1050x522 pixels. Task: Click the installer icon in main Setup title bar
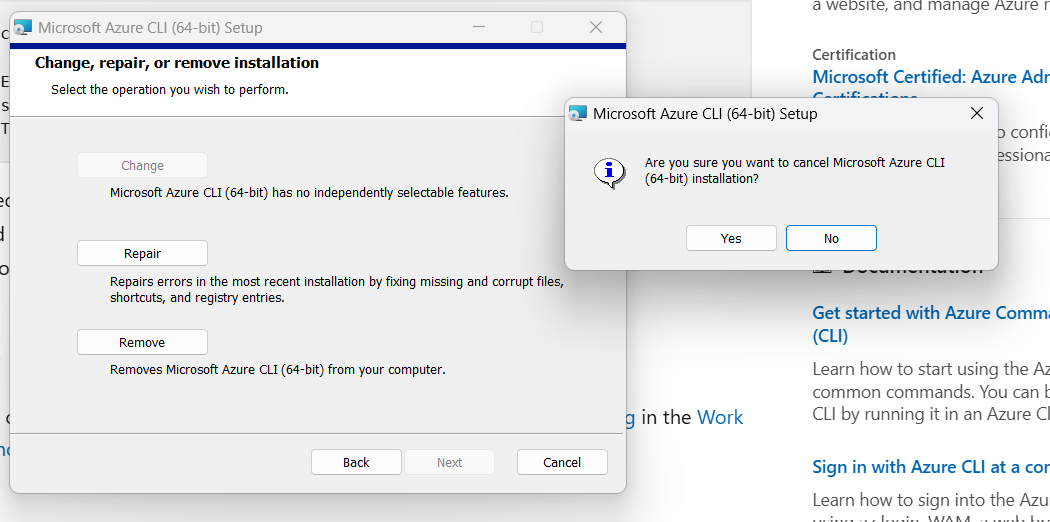(x=23, y=28)
